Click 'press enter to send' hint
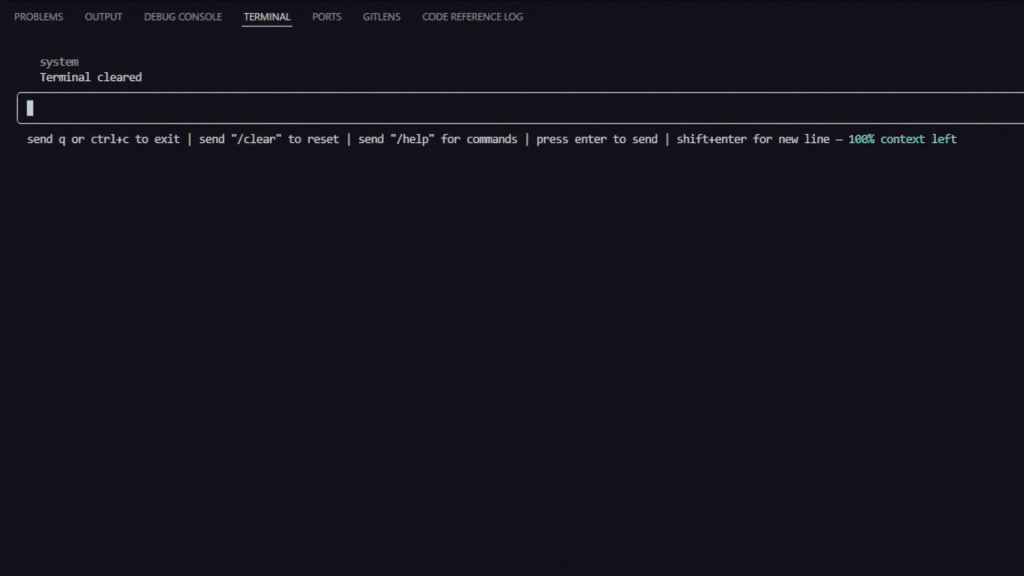The height and width of the screenshot is (576, 1024). (x=597, y=139)
